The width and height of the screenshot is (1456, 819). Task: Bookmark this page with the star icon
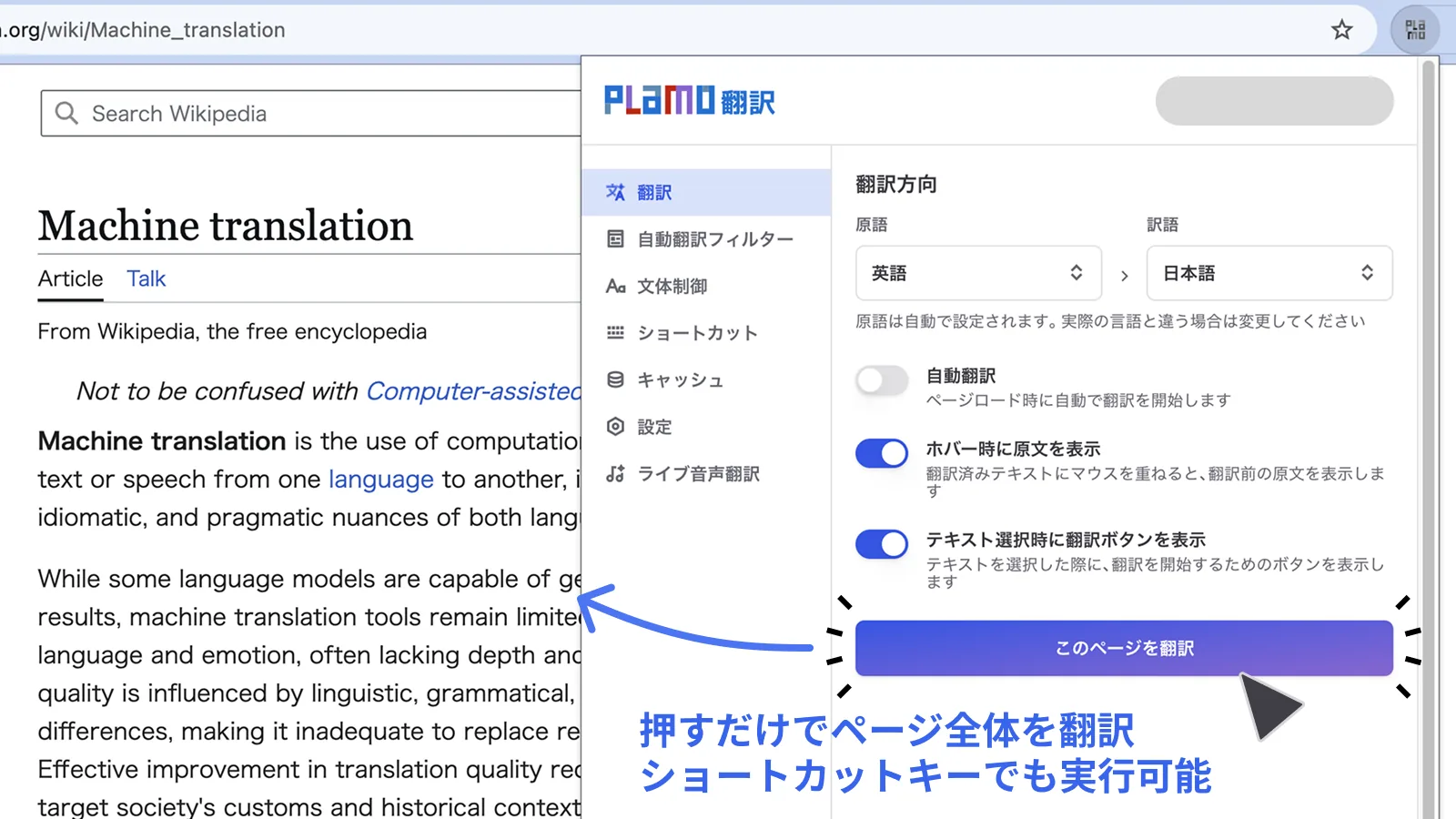pyautogui.click(x=1341, y=30)
